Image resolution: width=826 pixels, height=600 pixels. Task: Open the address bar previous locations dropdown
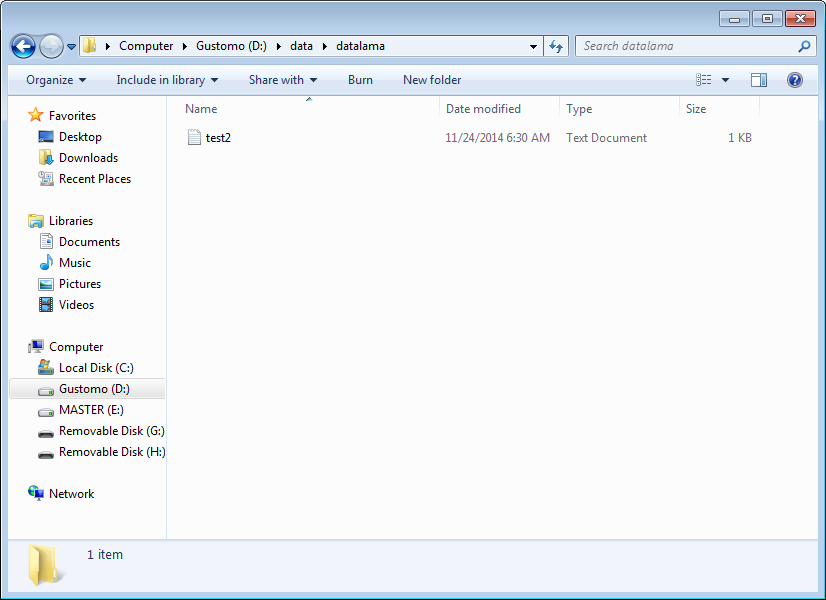coord(533,46)
